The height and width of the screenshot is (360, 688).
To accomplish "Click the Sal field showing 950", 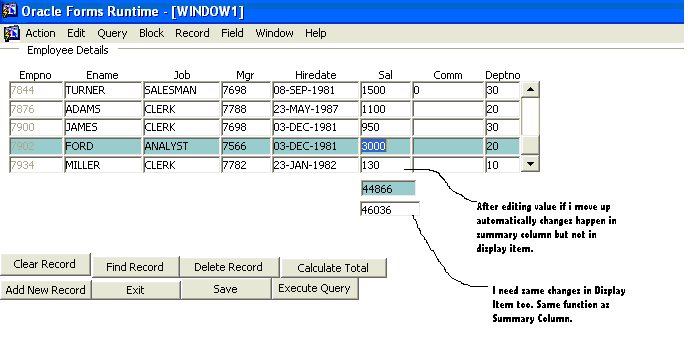I will [385, 127].
